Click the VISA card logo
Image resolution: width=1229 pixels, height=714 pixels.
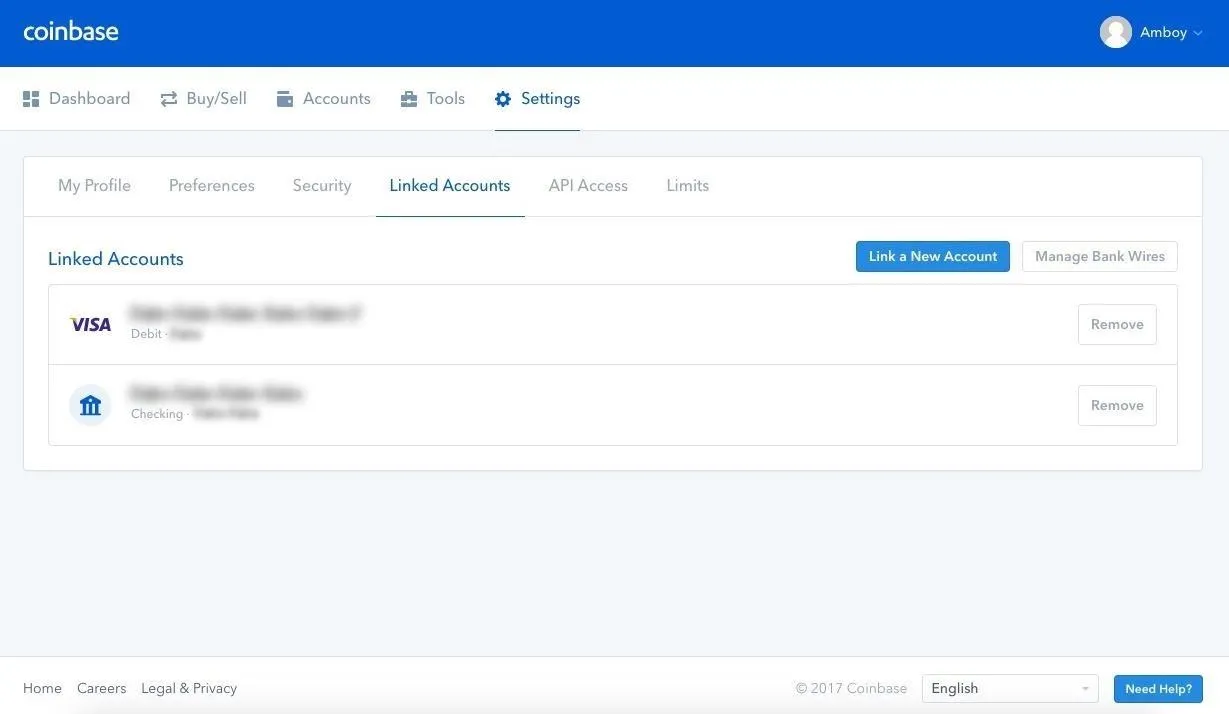(x=90, y=324)
